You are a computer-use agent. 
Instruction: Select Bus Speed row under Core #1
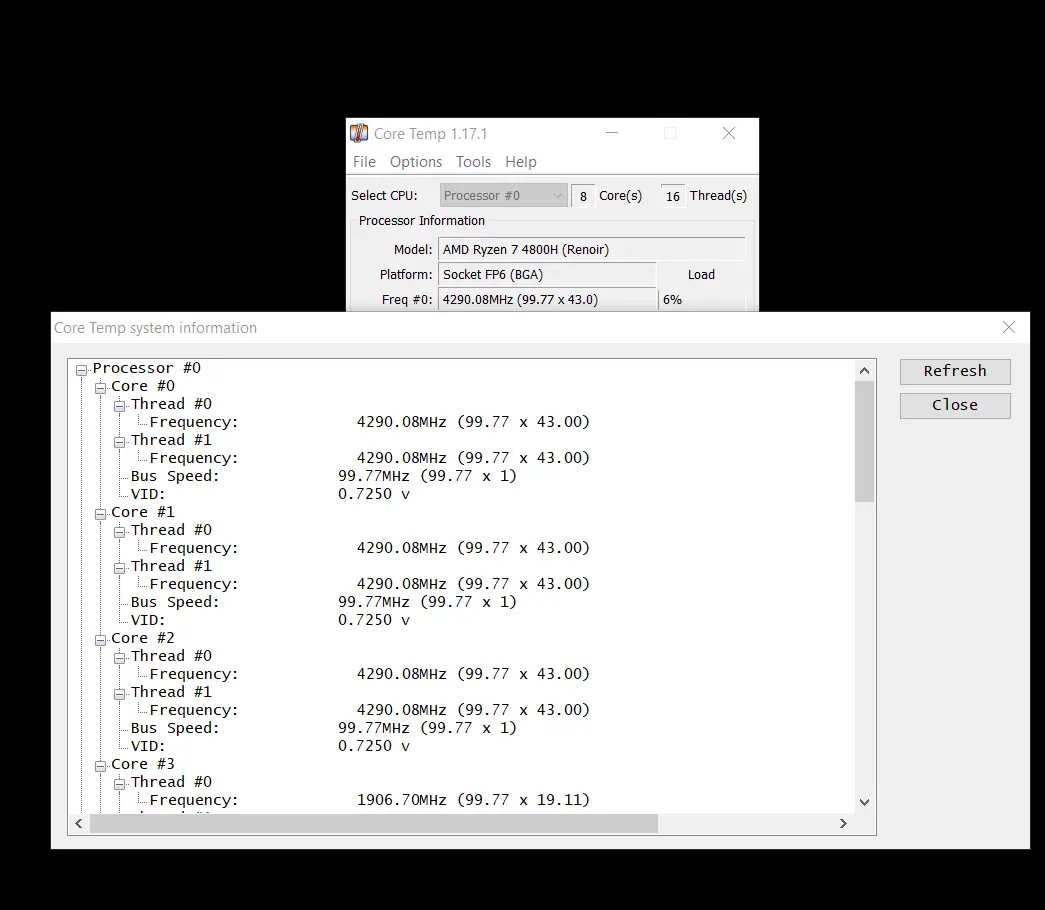point(324,602)
